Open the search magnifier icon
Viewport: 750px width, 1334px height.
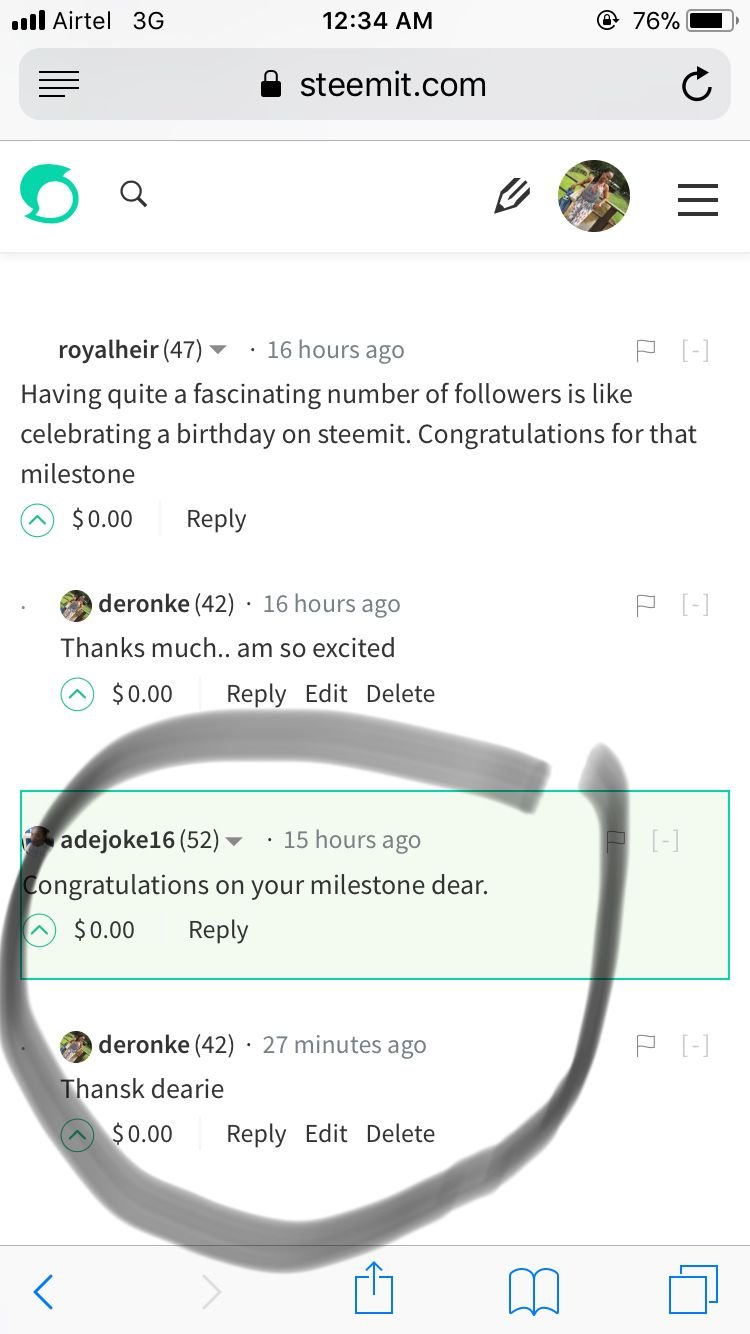(x=133, y=193)
